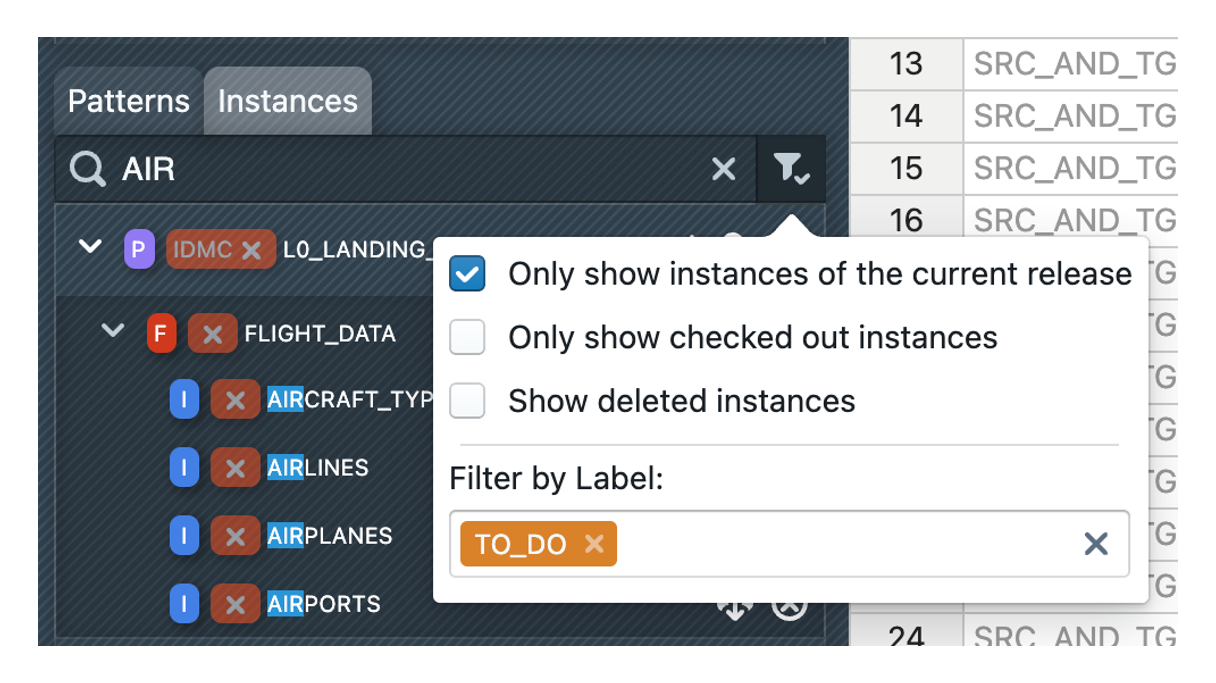
Task: Collapse the FLIGHT_DATA folder
Action: click(x=113, y=331)
